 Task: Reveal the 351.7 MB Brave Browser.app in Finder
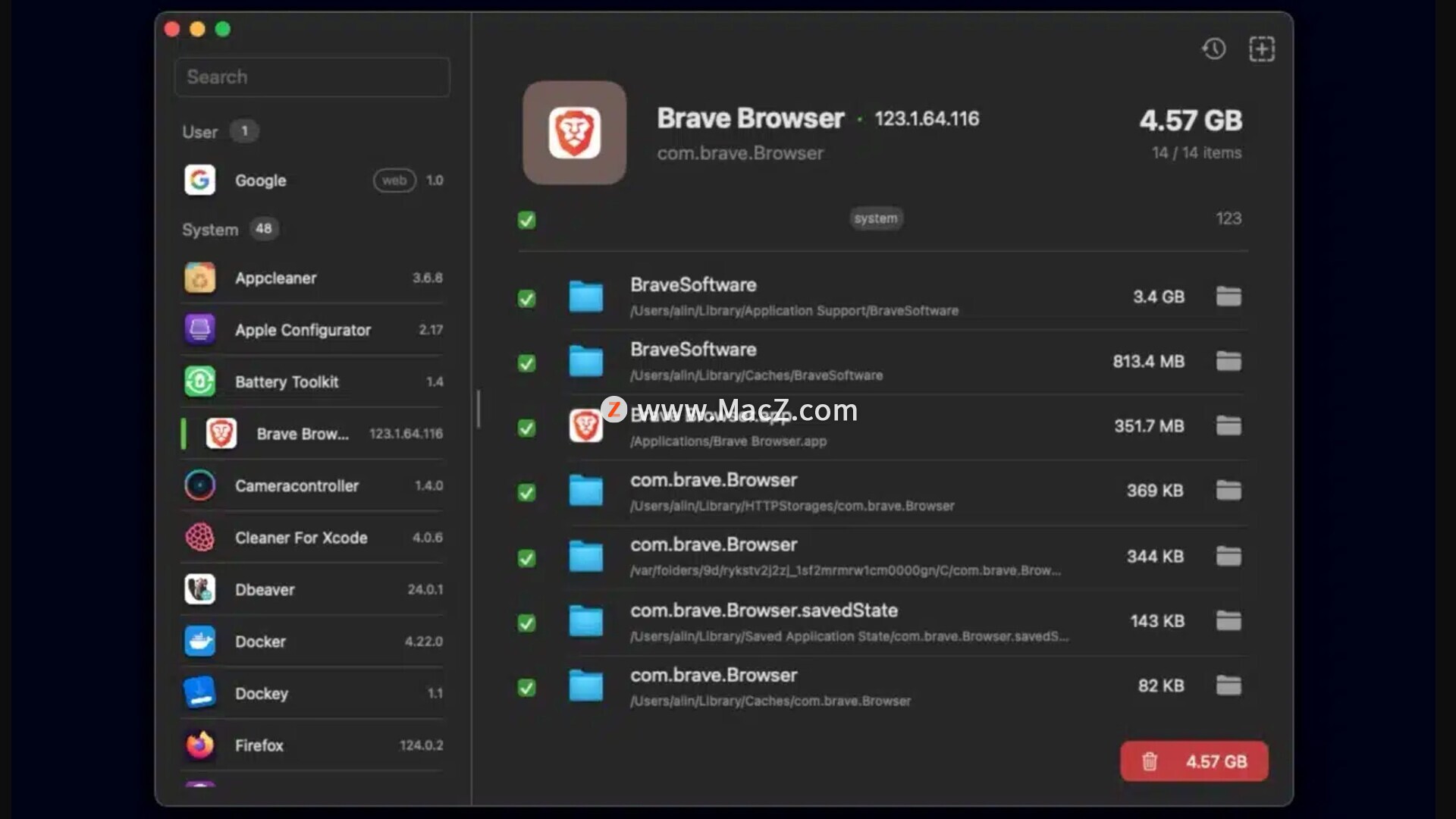click(1228, 425)
